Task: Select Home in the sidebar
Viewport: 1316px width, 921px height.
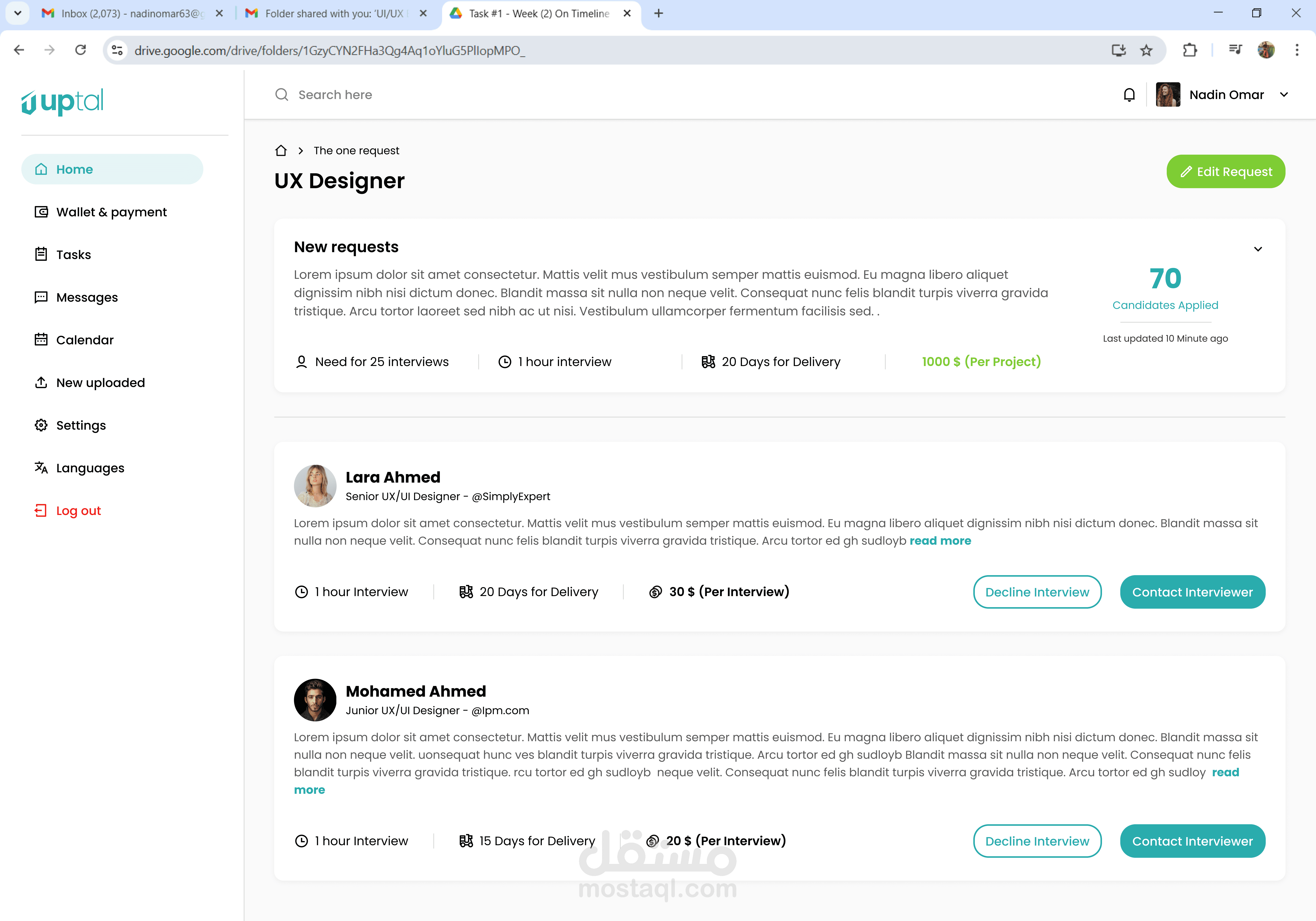Action: tap(112, 169)
